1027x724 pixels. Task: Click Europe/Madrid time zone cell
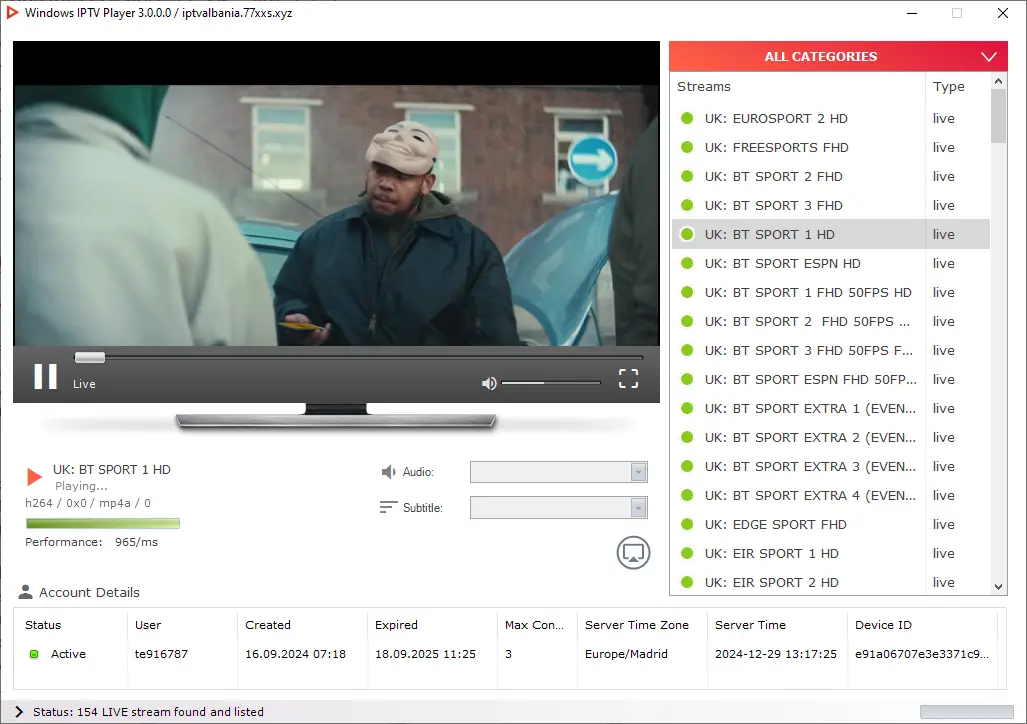pos(626,654)
